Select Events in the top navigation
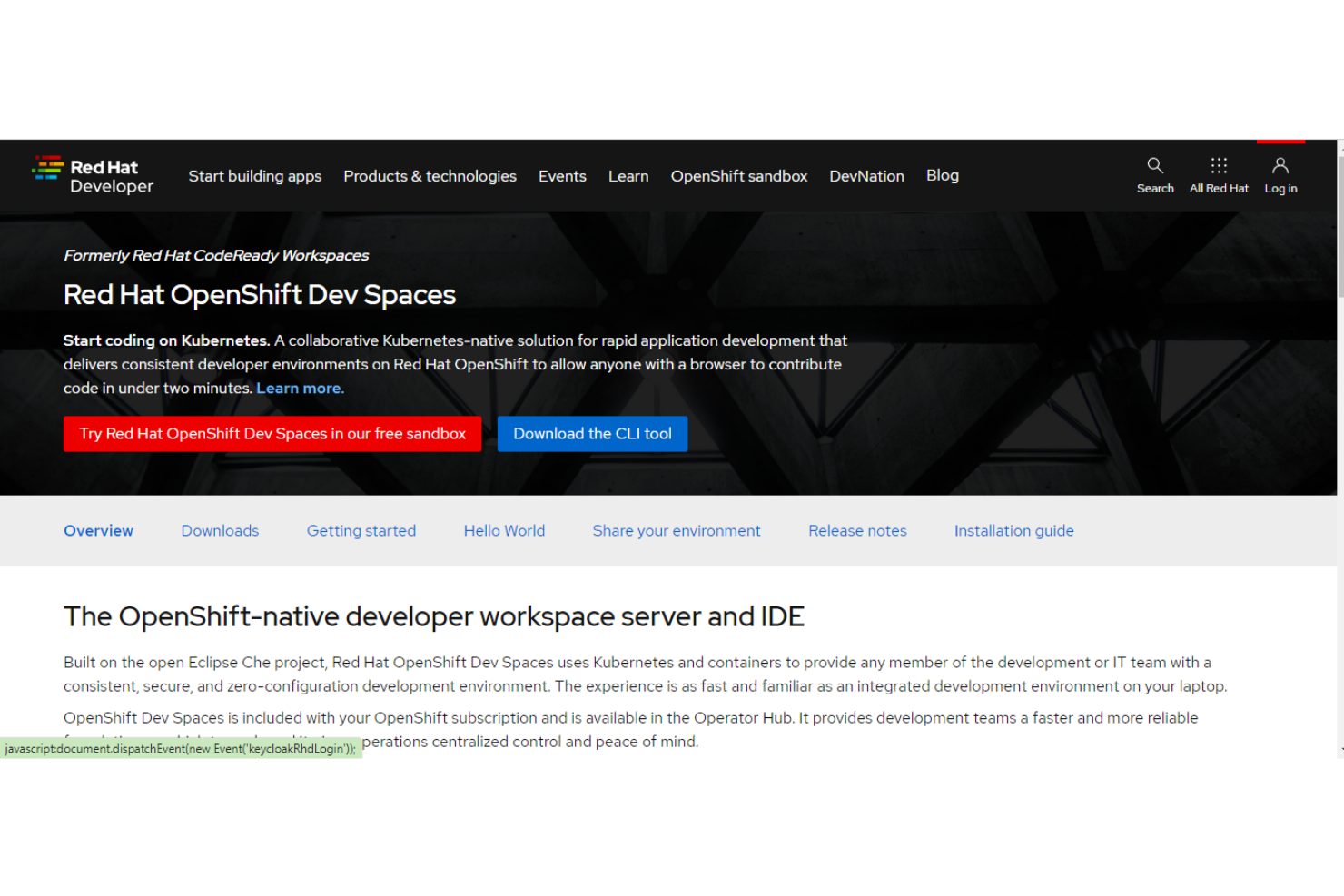Viewport: 1344px width, 896px height. click(562, 176)
